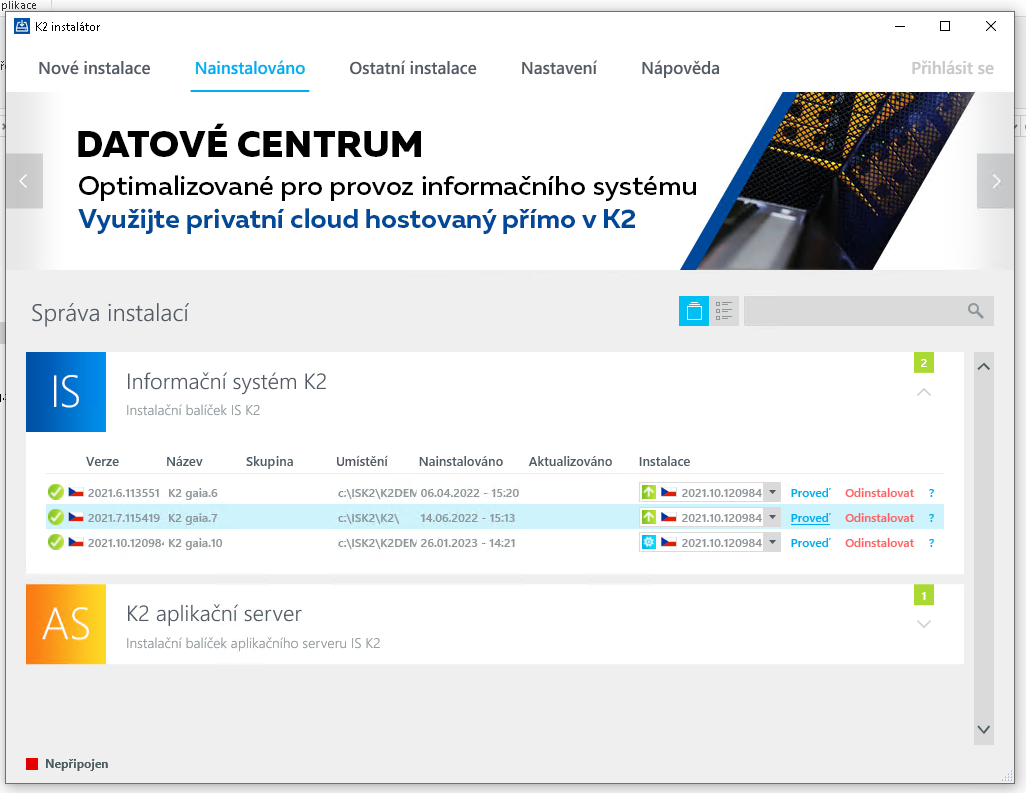Collapse the Informační systém K2 section
The image size is (1026, 793).
(924, 392)
